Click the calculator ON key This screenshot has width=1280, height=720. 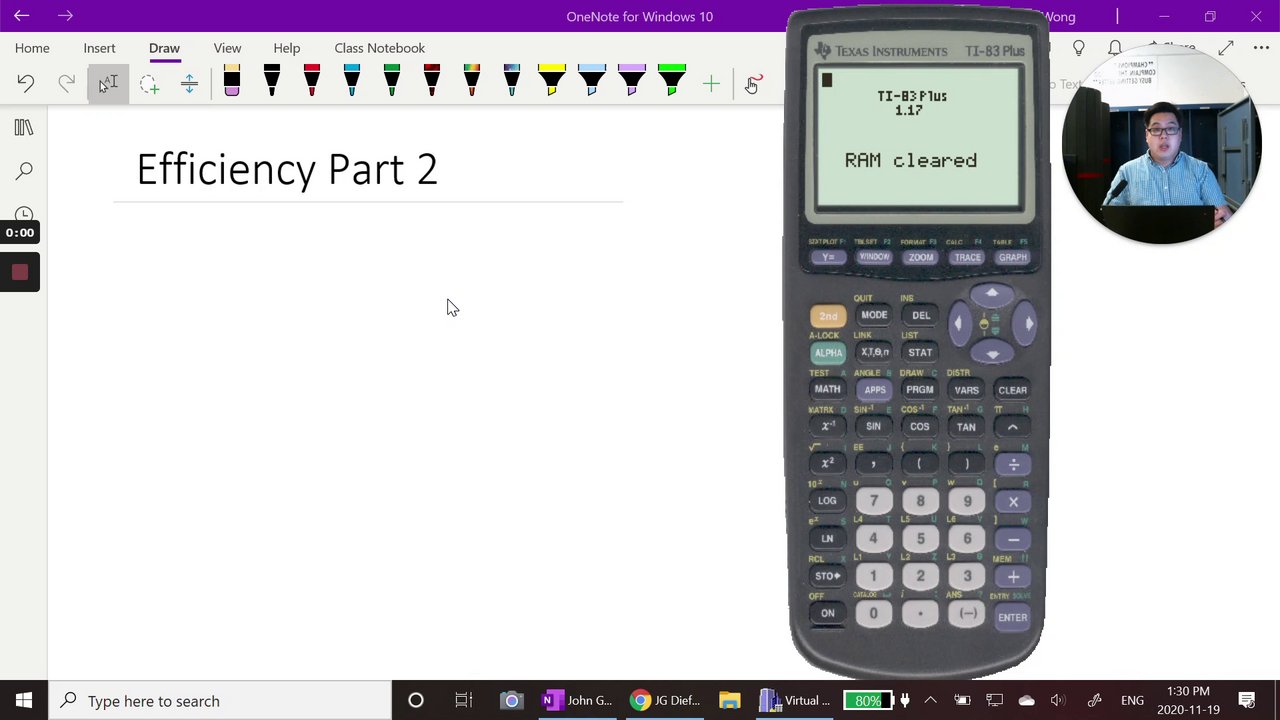coord(827,613)
